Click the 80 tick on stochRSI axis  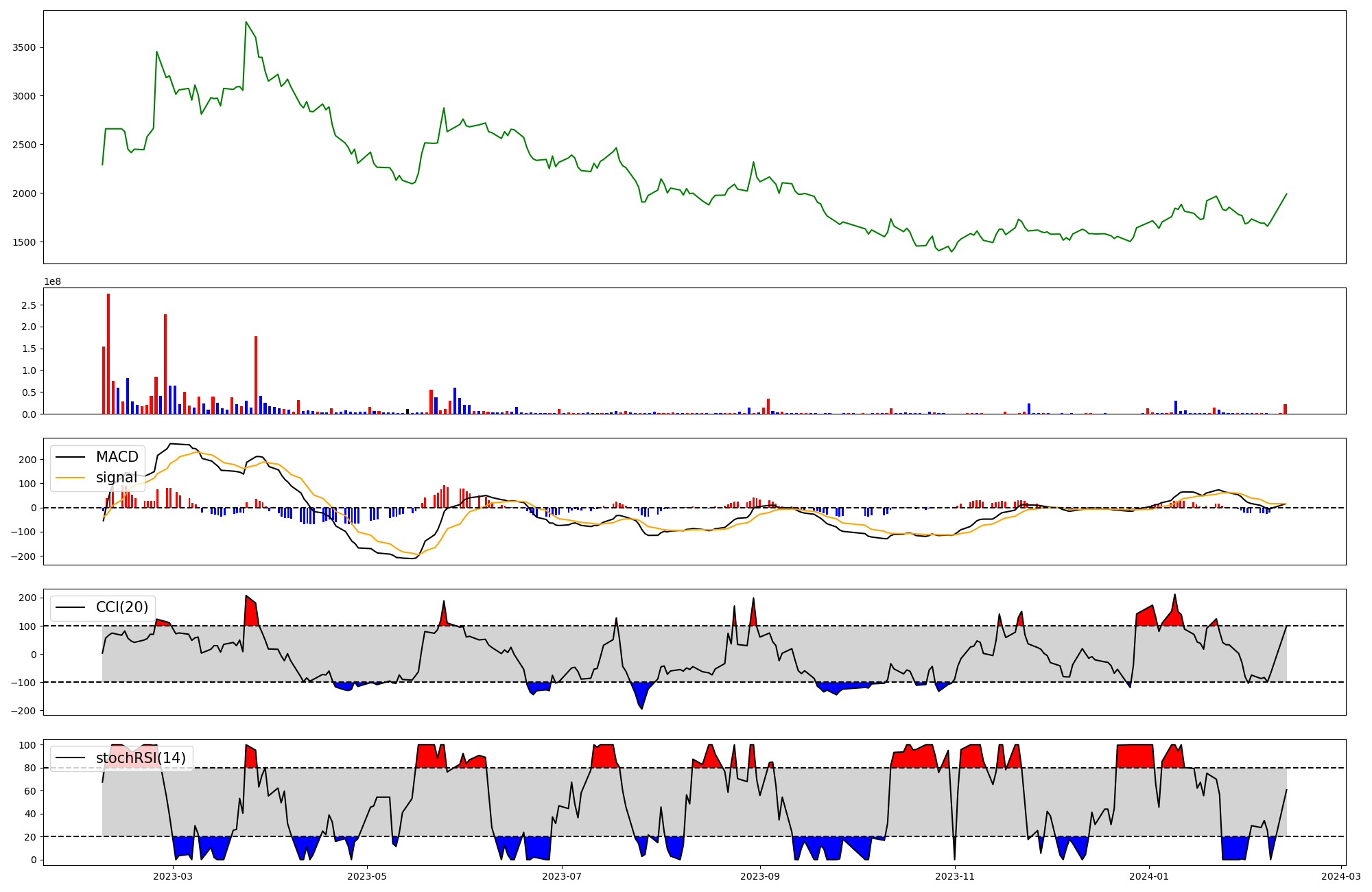coord(30,768)
